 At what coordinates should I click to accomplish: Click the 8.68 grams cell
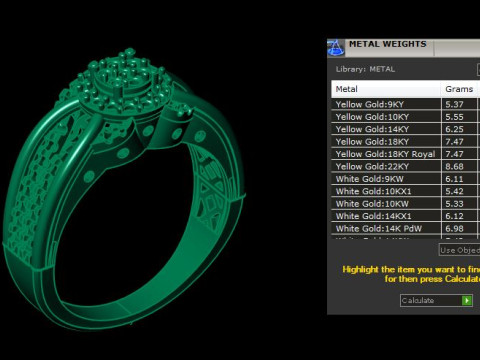459,166
